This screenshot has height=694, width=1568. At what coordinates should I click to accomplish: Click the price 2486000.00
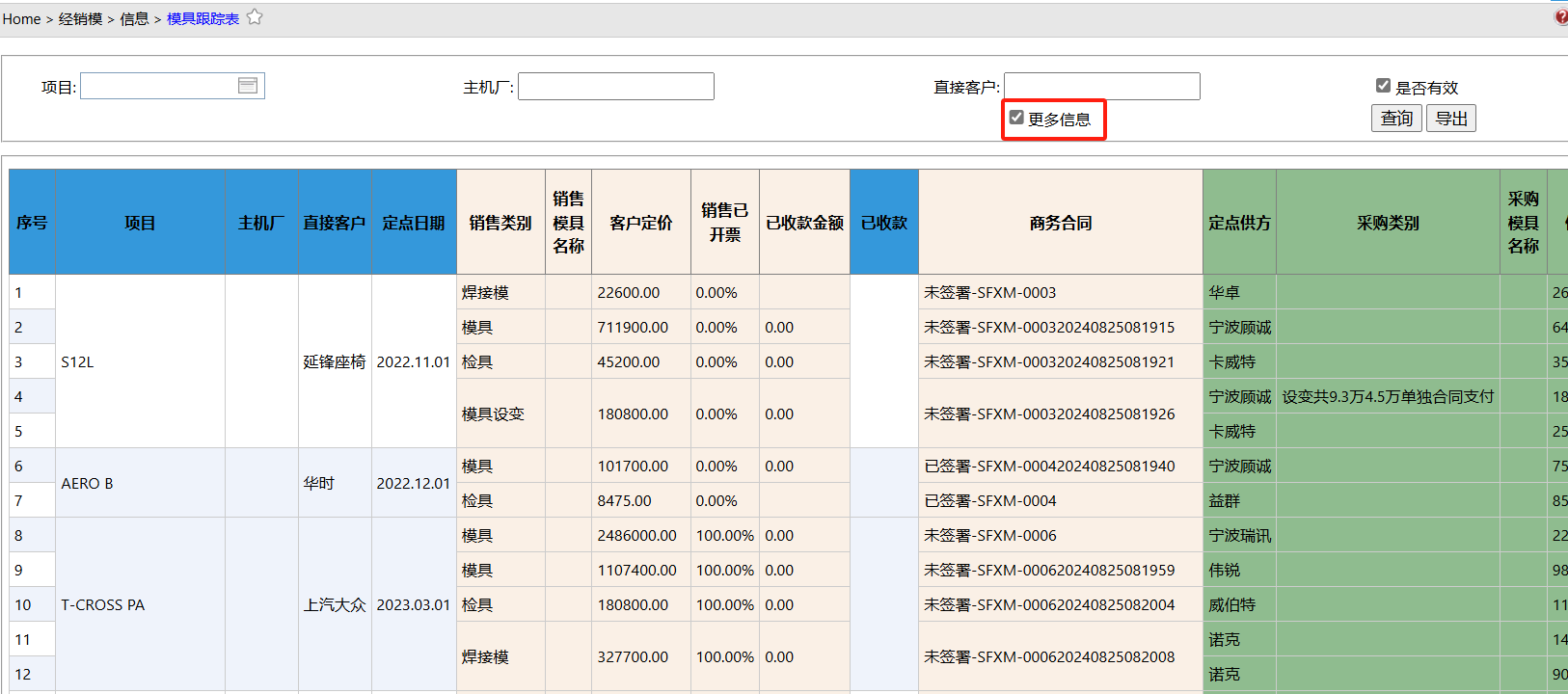coord(637,535)
